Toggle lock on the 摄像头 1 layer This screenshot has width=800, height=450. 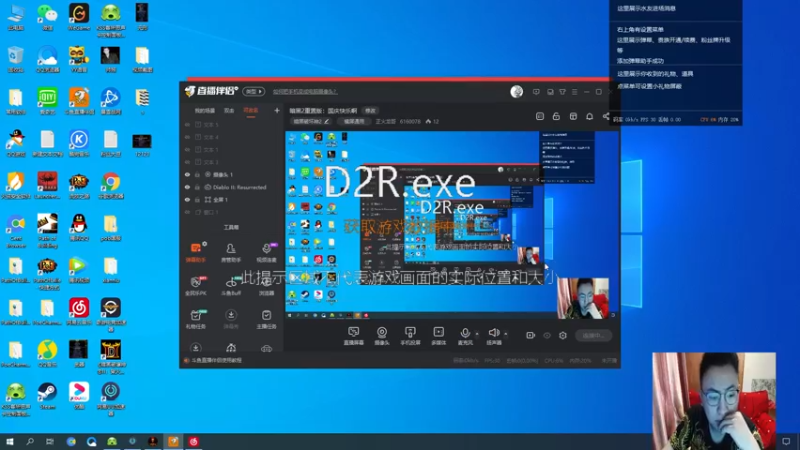pyautogui.click(x=197, y=174)
